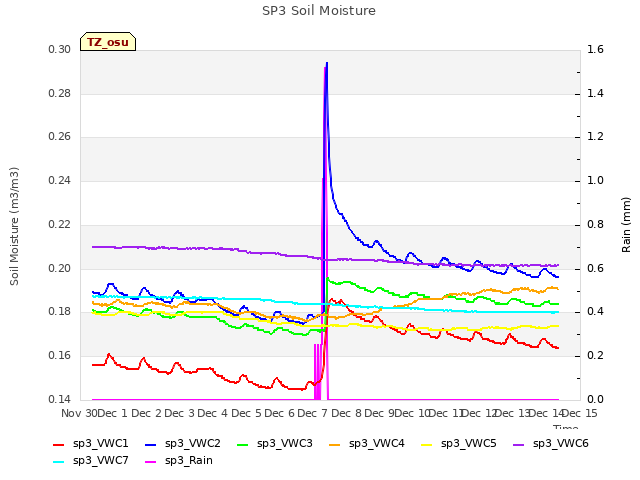Click the 0.8 right axis value
Image resolution: width=640 pixels, height=480 pixels.
(x=595, y=224)
